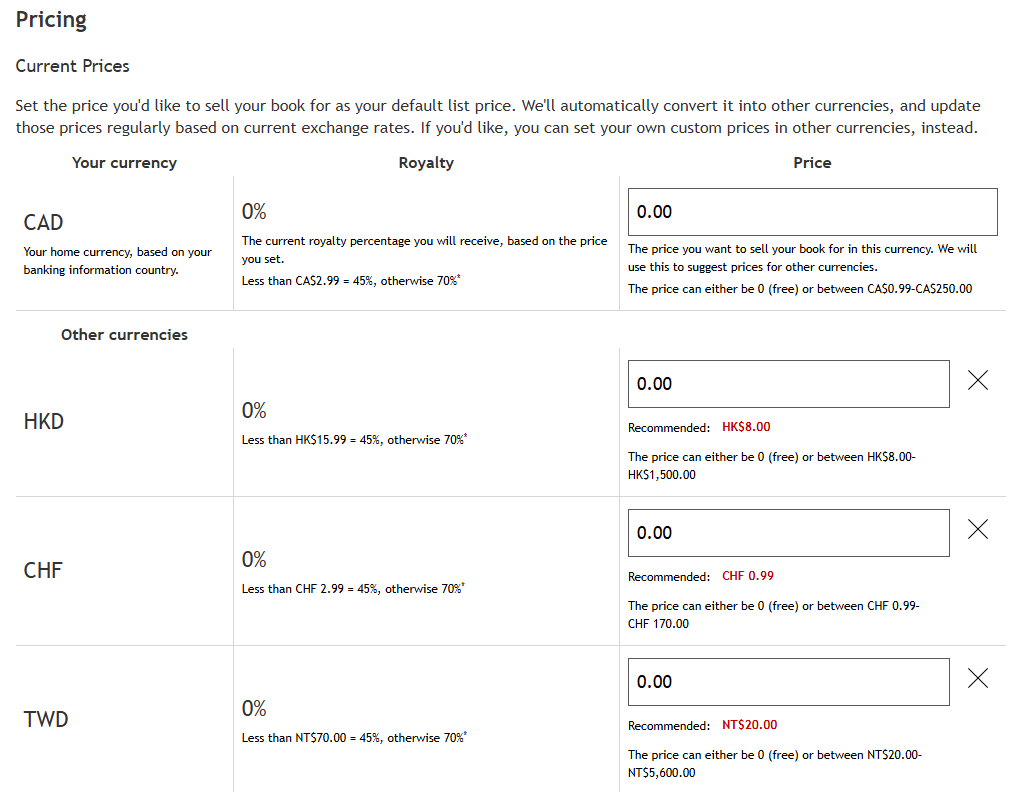This screenshot has height=792, width=1013.
Task: Click the CAD price input field
Action: 812,212
